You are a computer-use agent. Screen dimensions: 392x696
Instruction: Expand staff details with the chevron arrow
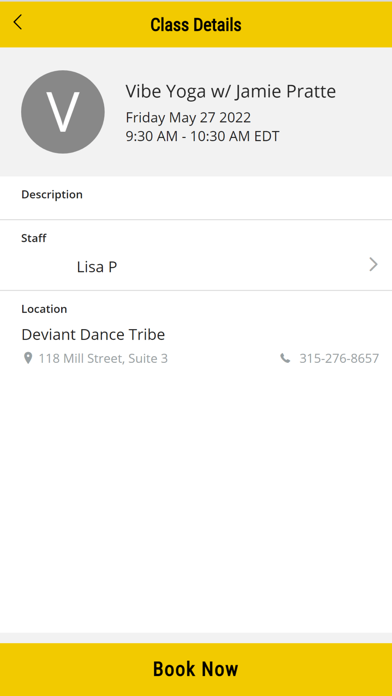tap(373, 265)
